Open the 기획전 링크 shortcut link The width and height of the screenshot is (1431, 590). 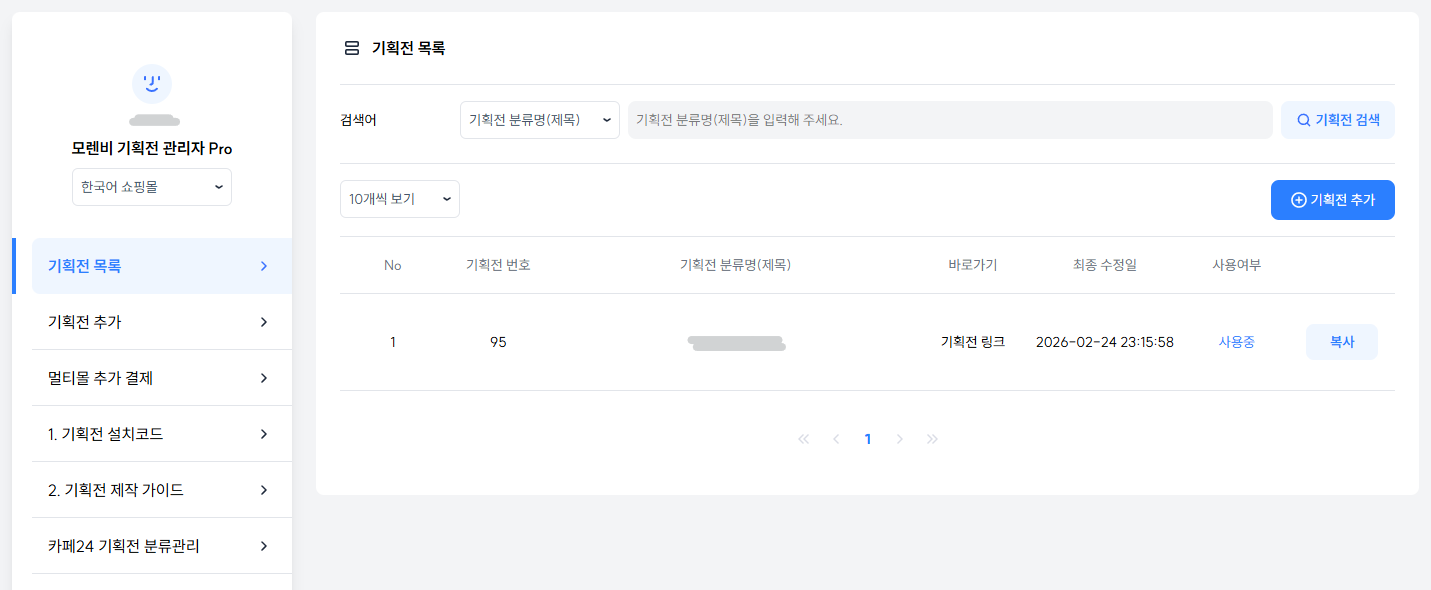[x=972, y=342]
